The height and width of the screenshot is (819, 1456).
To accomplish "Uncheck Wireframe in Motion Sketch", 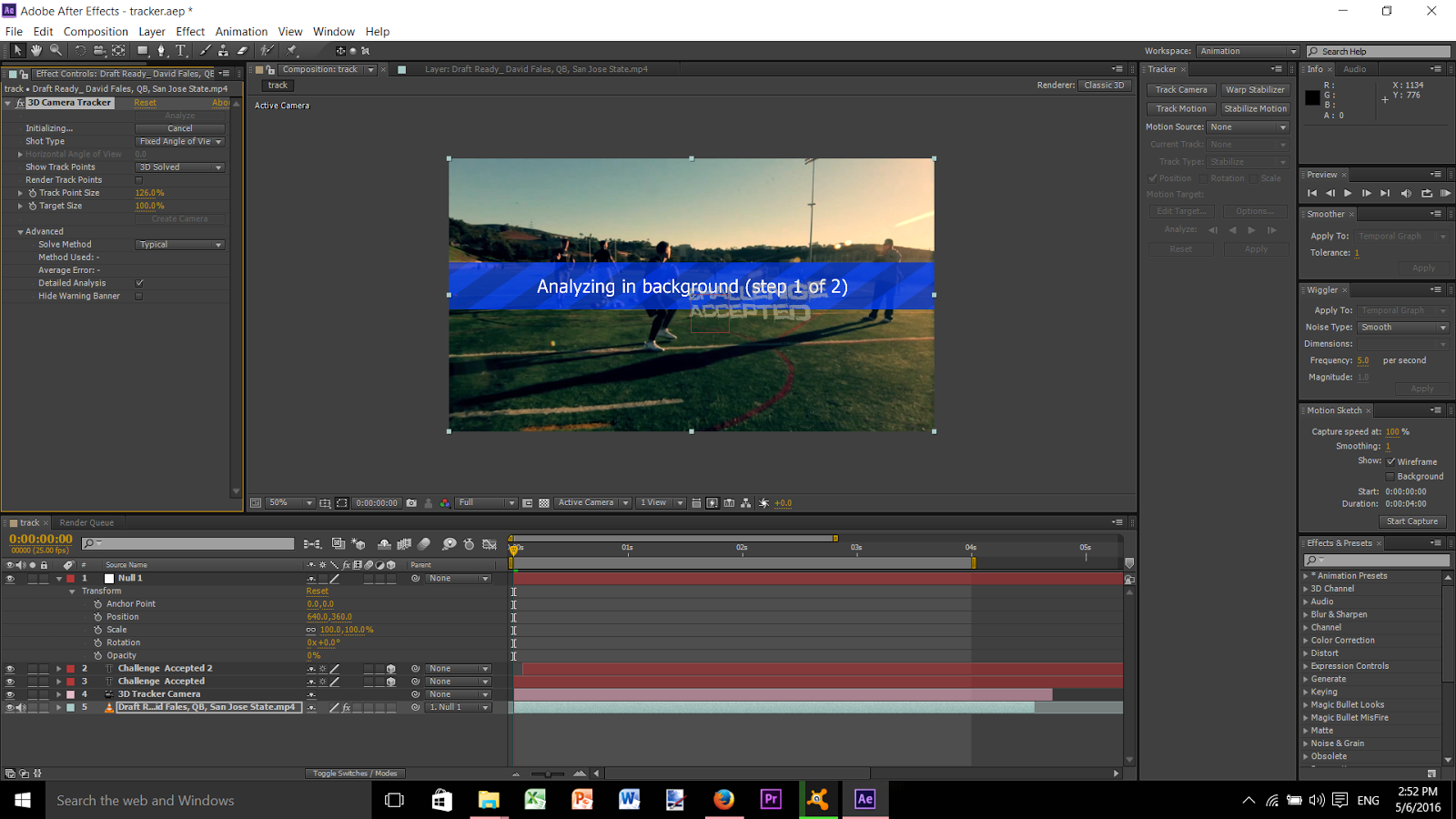I will tap(1390, 461).
